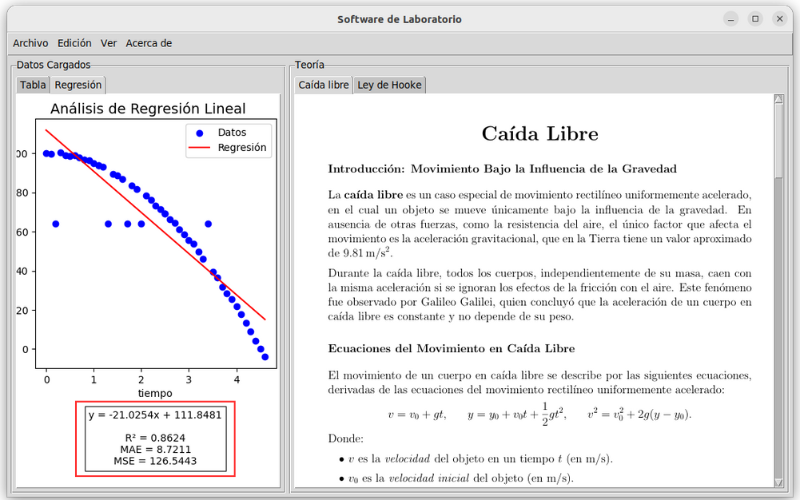Select the Regresión tab
The height and width of the screenshot is (500, 800).
tap(78, 85)
